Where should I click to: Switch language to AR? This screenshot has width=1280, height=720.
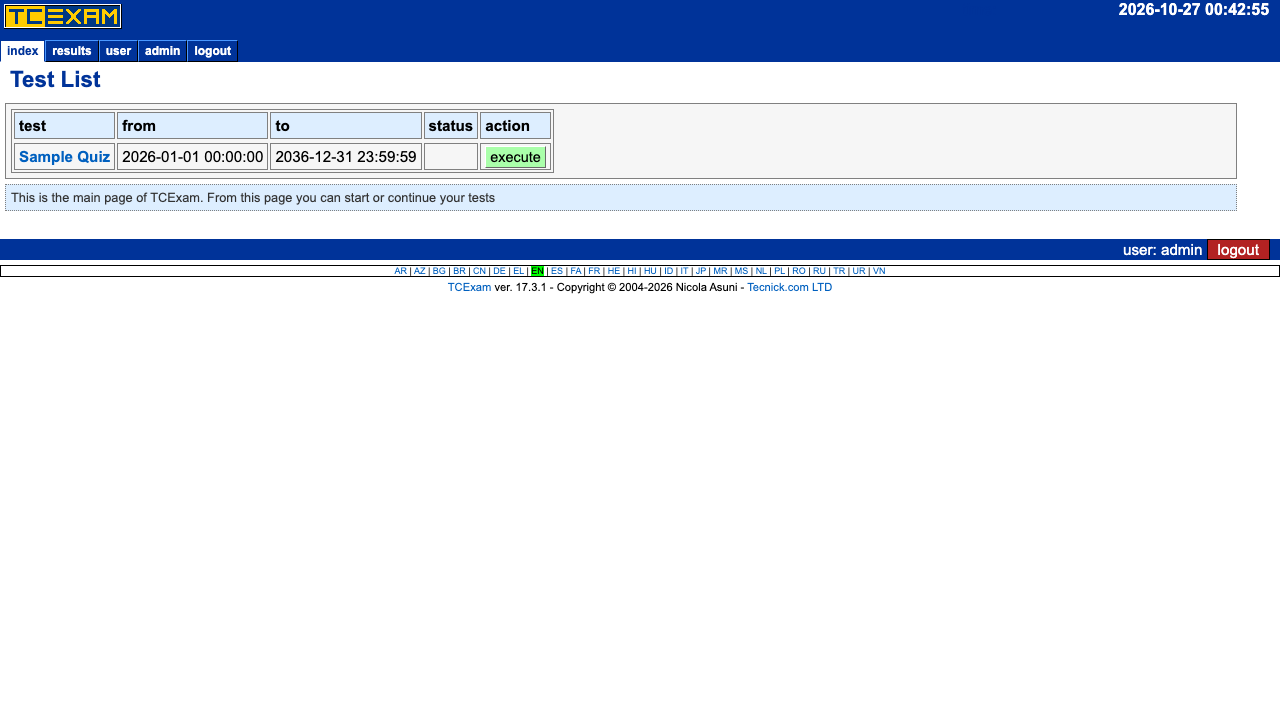pos(400,271)
